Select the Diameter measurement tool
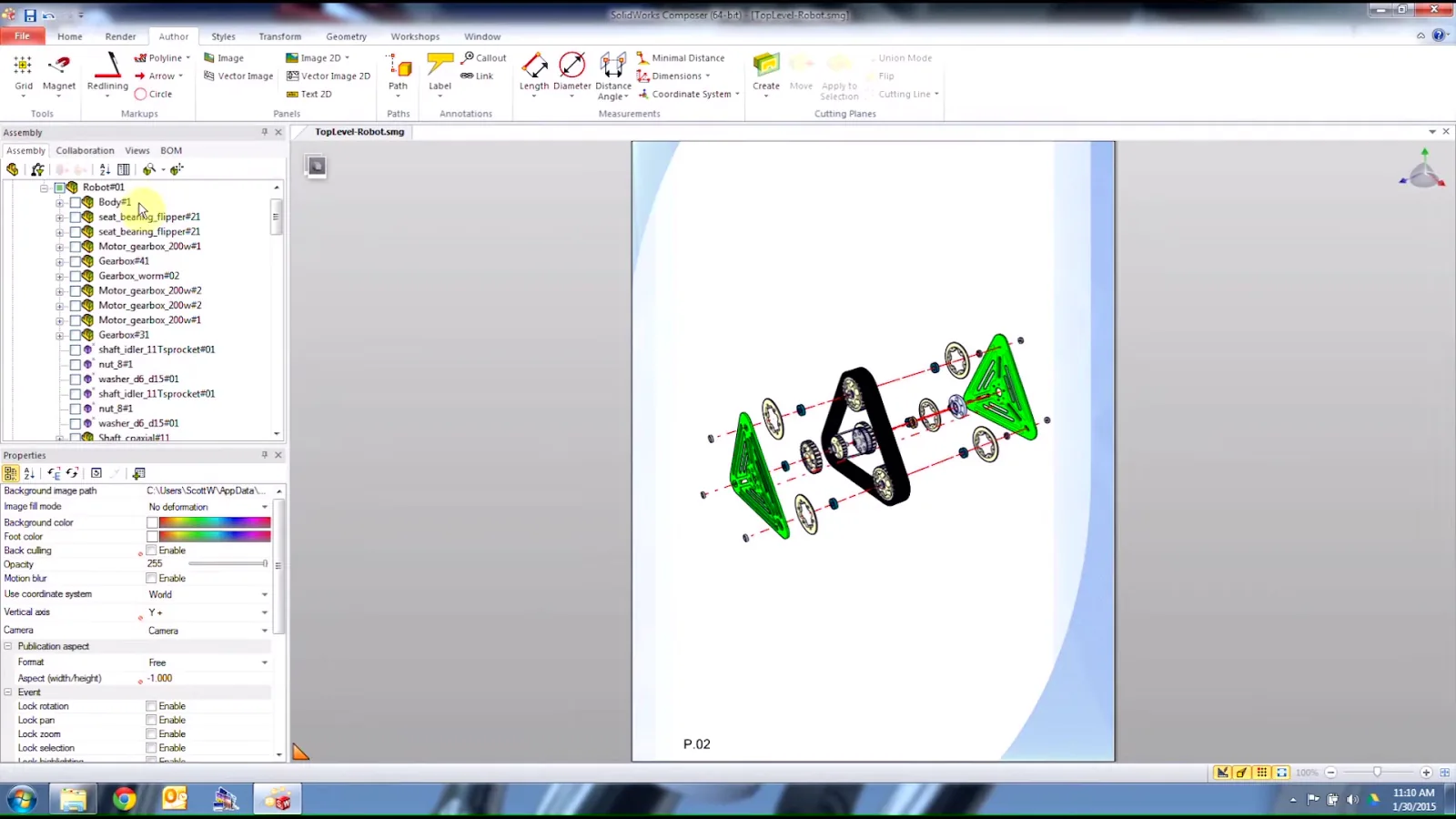The image size is (1456, 819). (572, 74)
